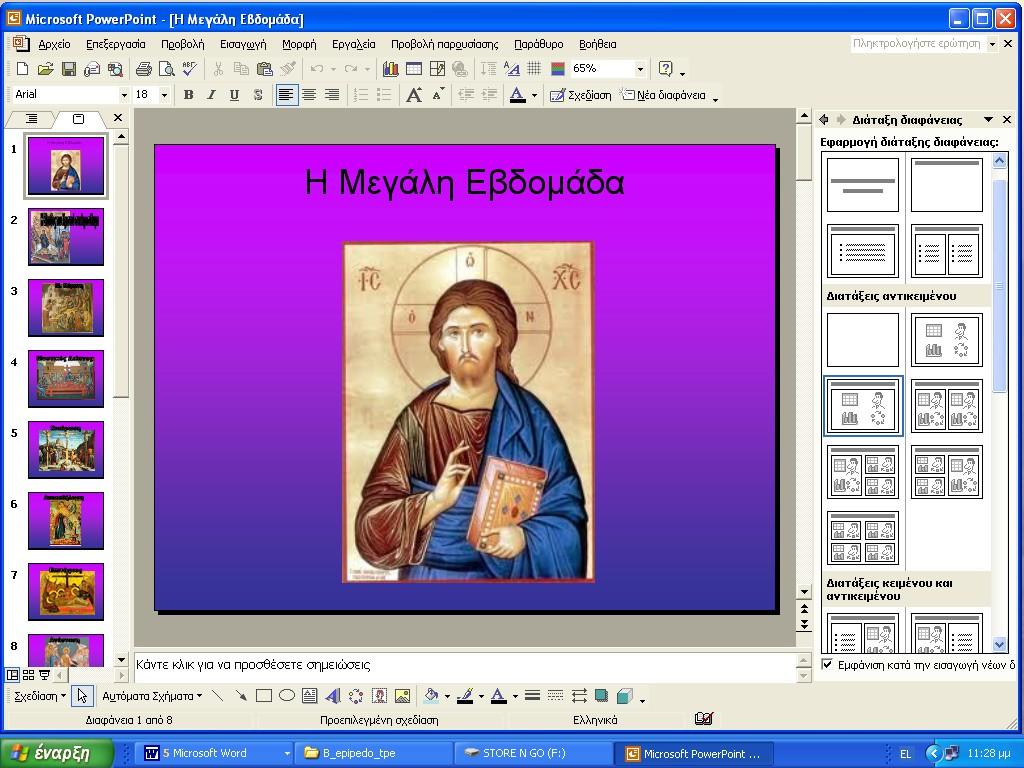
Task: Open Shadow Style on the drawing toolbar
Action: 601,696
